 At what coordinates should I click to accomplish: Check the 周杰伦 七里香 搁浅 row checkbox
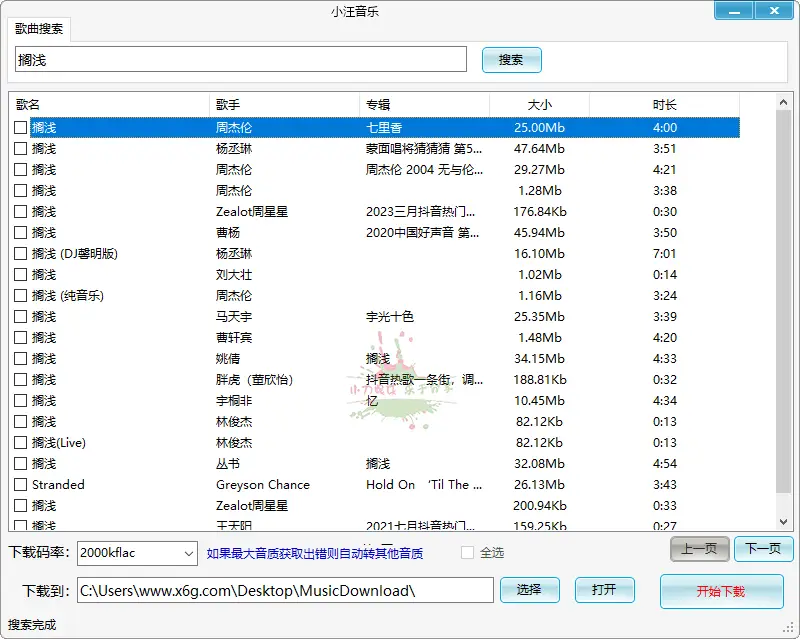click(19, 127)
